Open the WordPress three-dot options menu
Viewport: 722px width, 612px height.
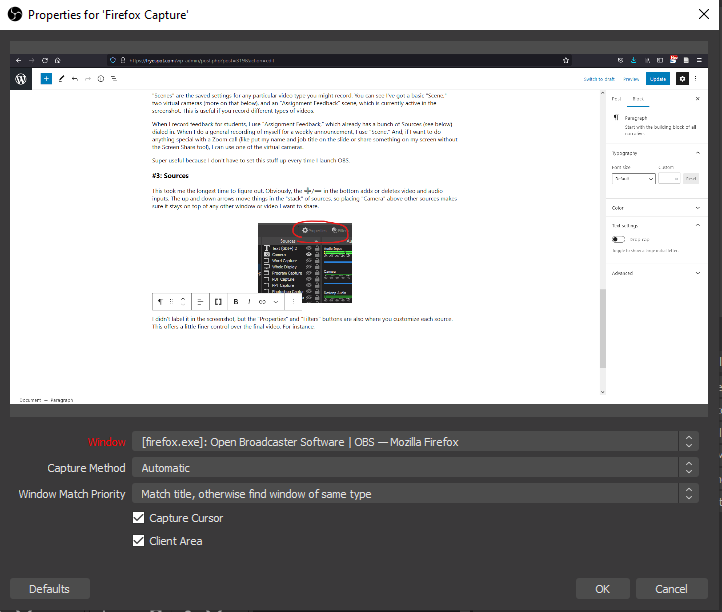(696, 79)
